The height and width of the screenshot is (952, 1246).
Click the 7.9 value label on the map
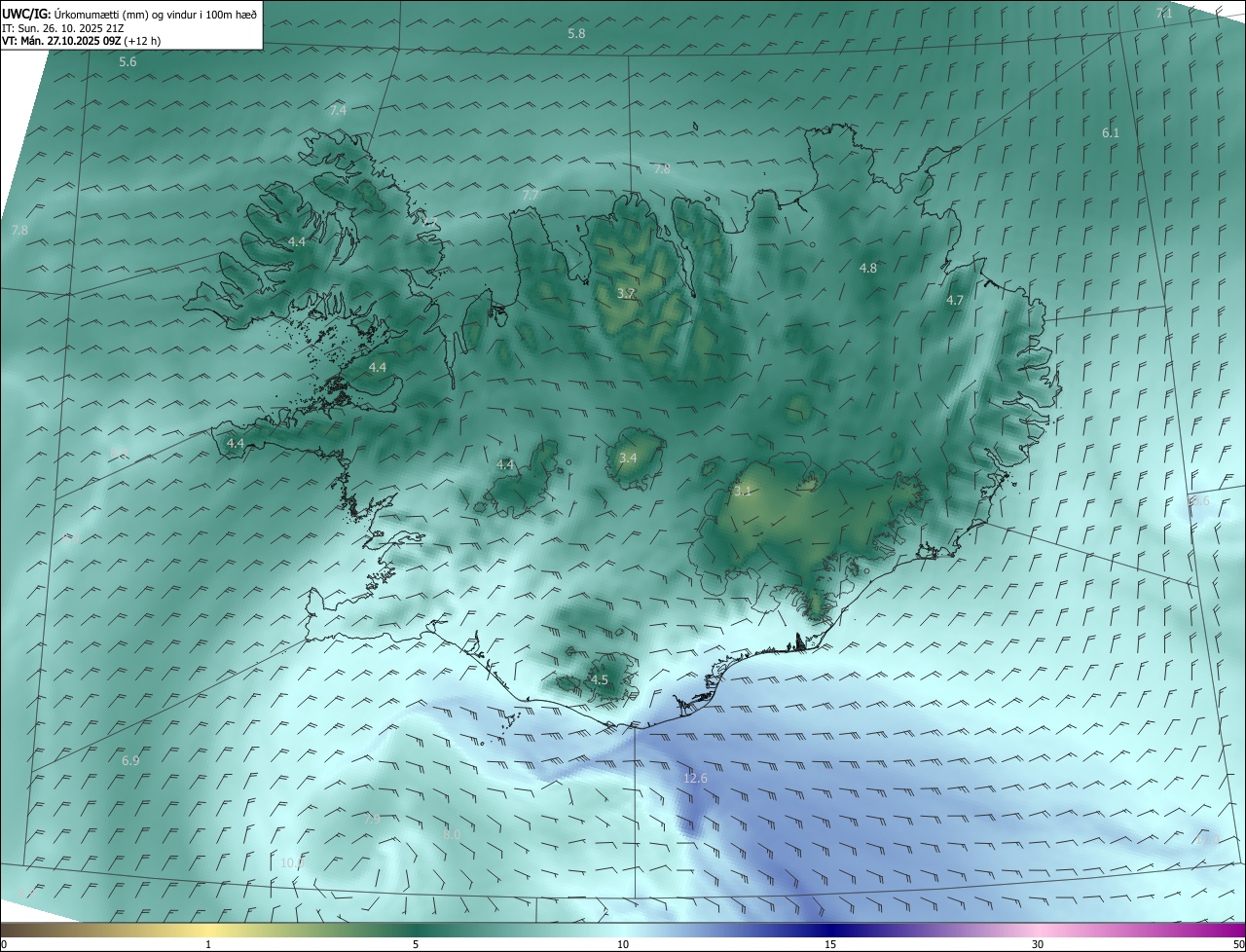coord(372,820)
